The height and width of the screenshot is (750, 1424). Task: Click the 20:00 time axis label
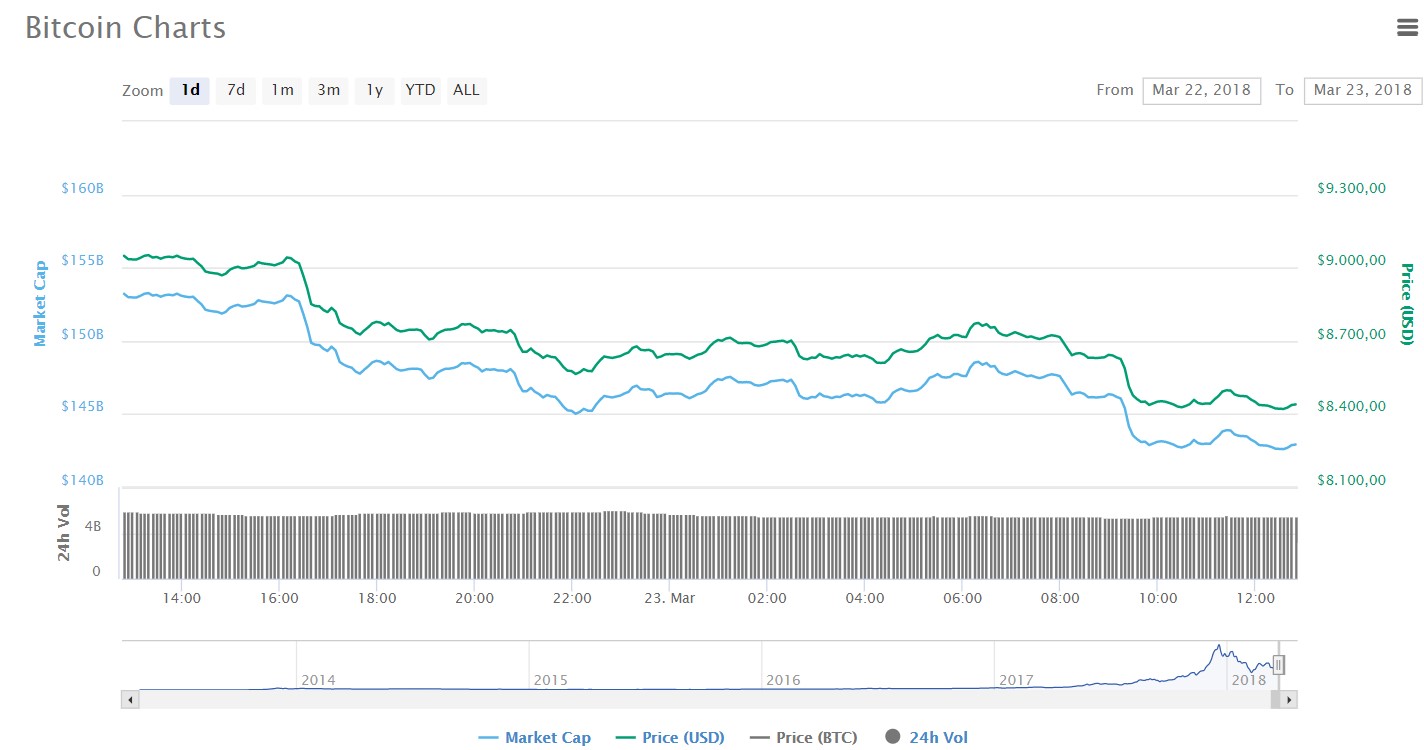(474, 598)
